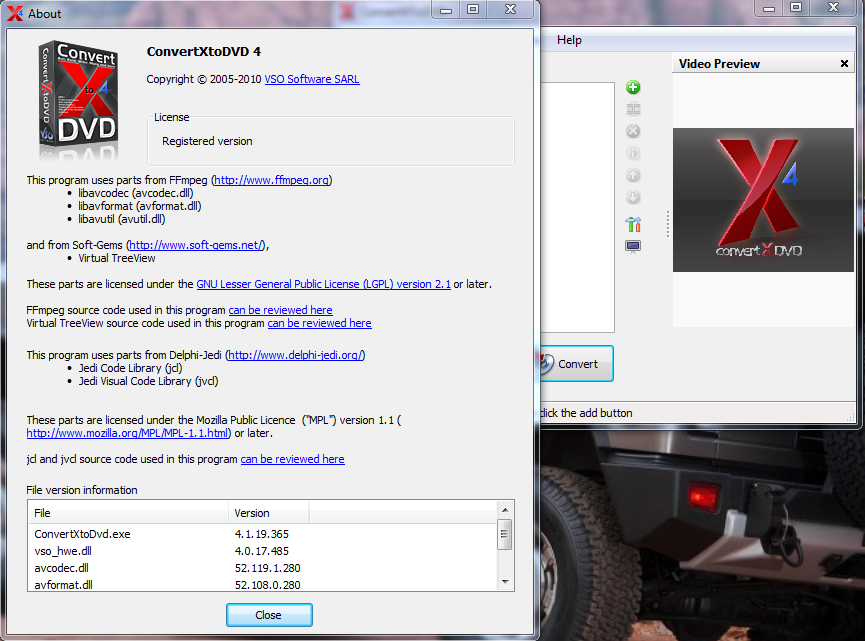
Task: Click the monitor preview icon
Action: [x=633, y=246]
